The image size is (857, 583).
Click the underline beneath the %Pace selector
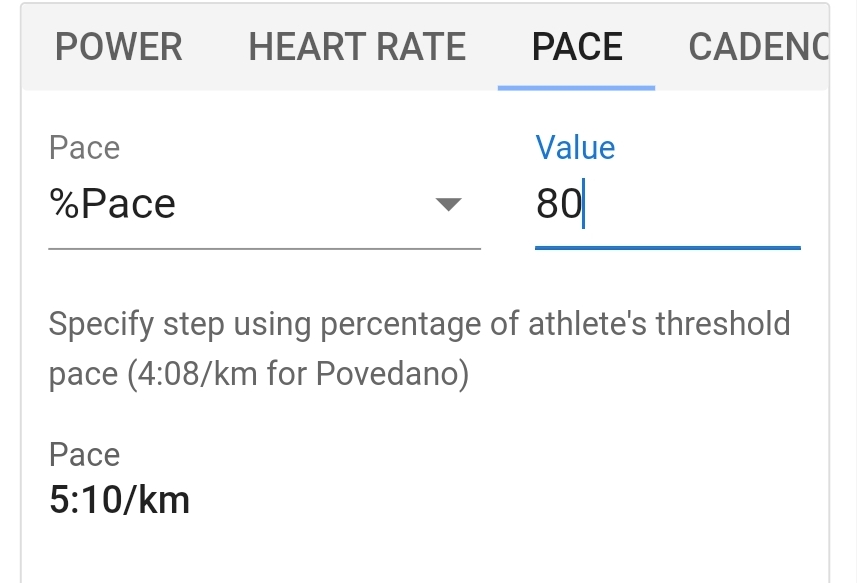point(265,249)
